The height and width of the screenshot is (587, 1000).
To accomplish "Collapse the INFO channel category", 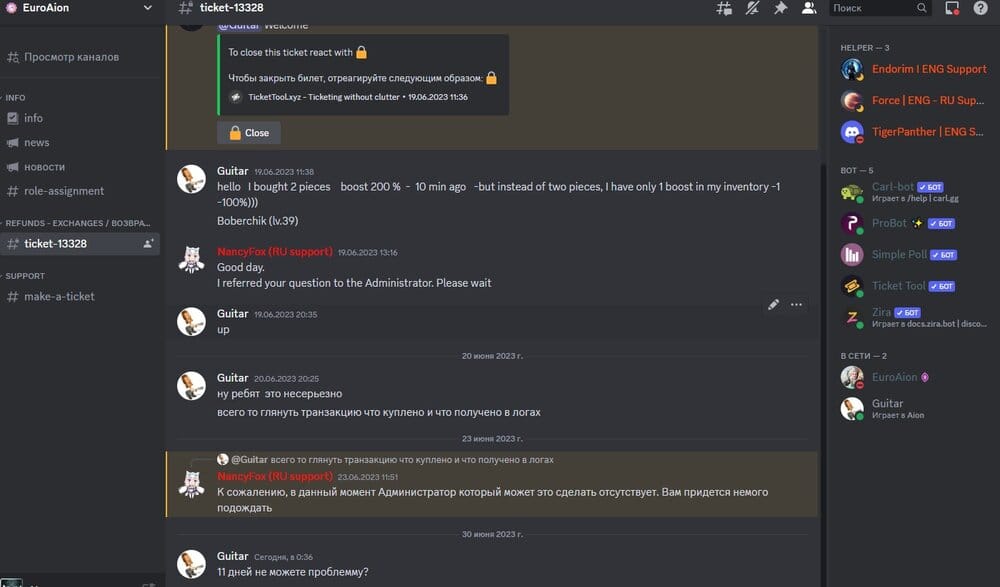I will (16, 98).
